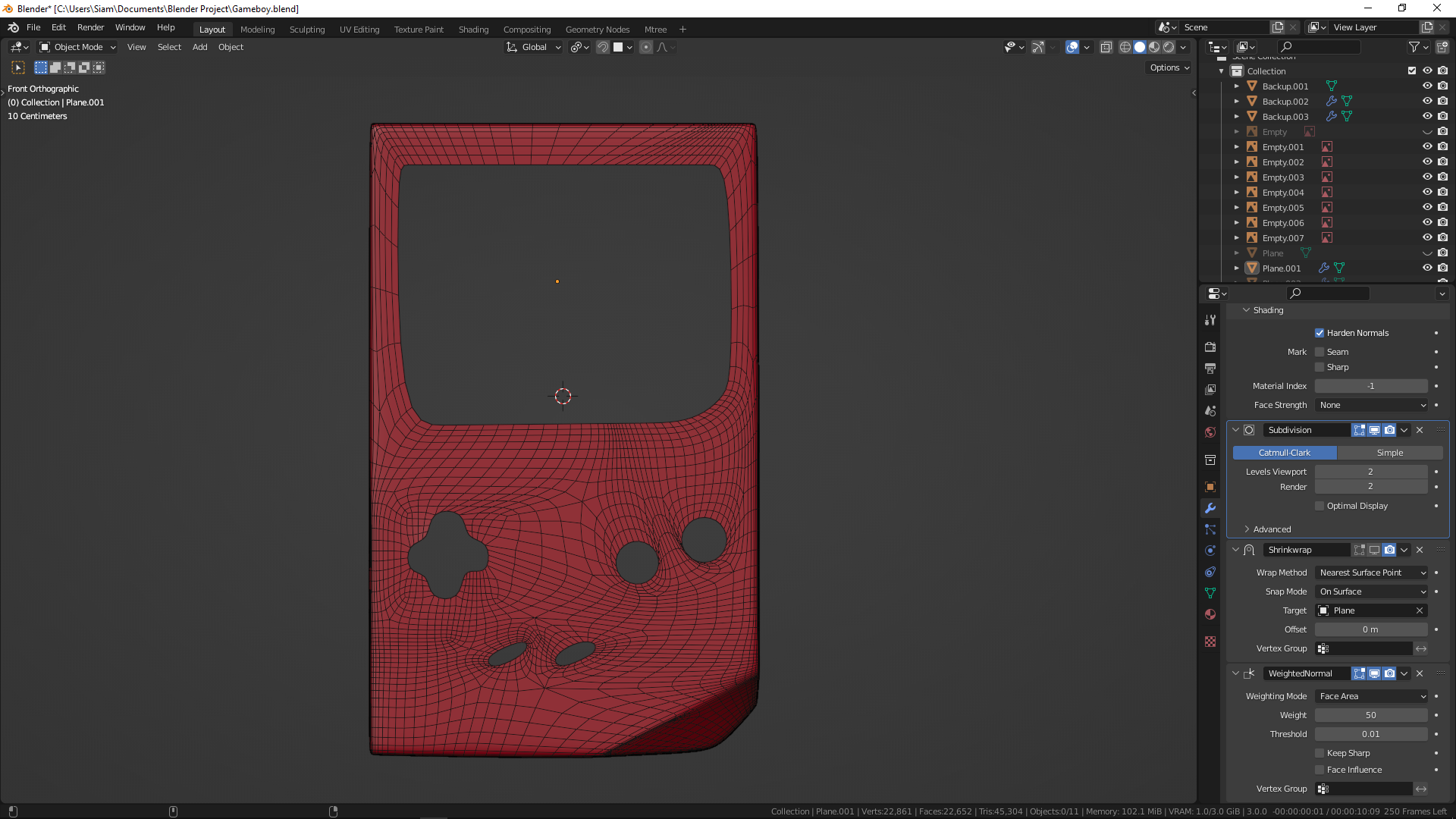
Task: Switch to rendered viewport shading
Action: coord(1169,47)
